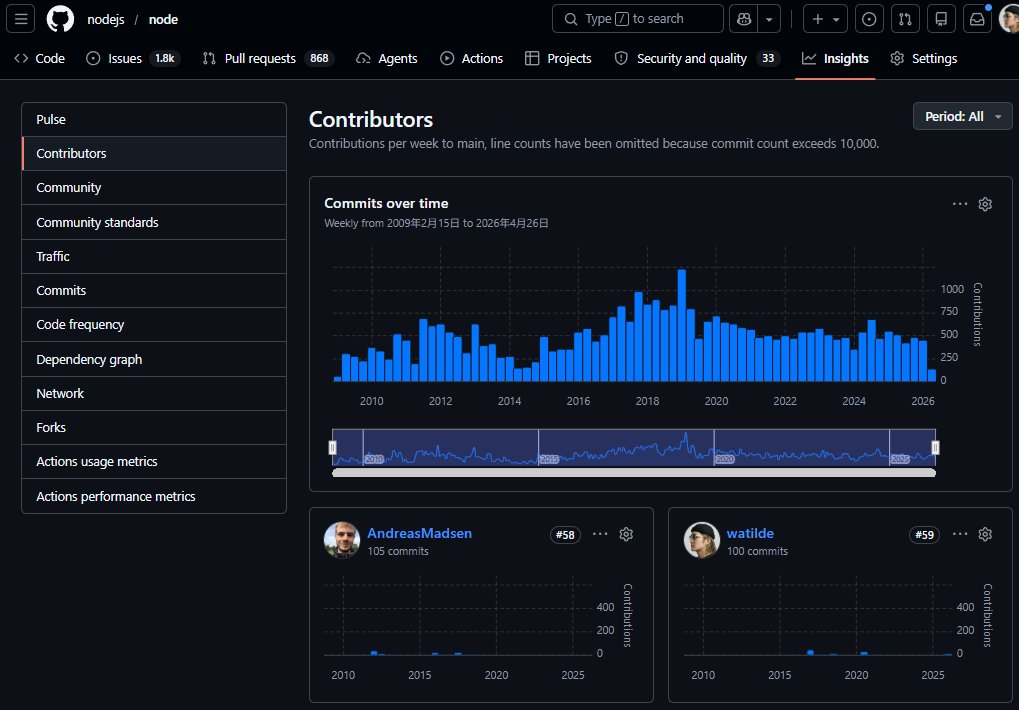Viewport: 1019px width, 710px height.
Task: Open the repository Settings tab
Action: [x=924, y=58]
